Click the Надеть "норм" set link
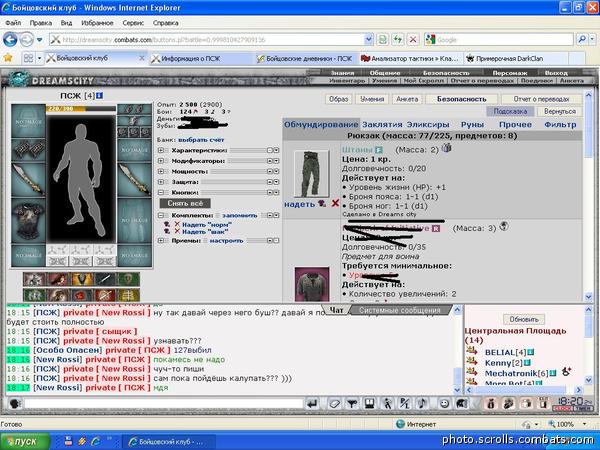Image resolution: width=600 pixels, height=450 pixels. (x=207, y=225)
